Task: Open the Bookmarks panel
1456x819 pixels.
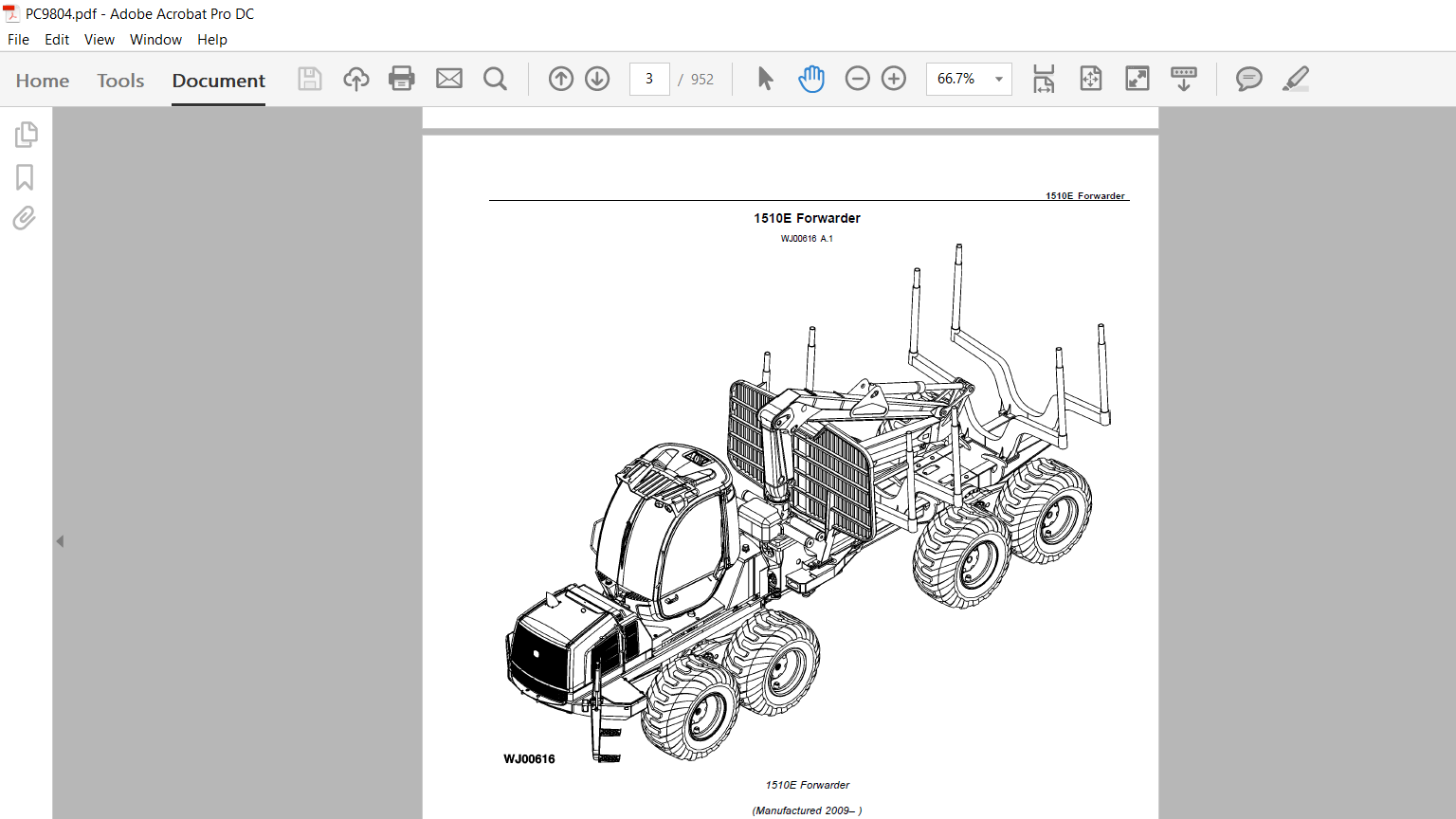Action: (25, 177)
